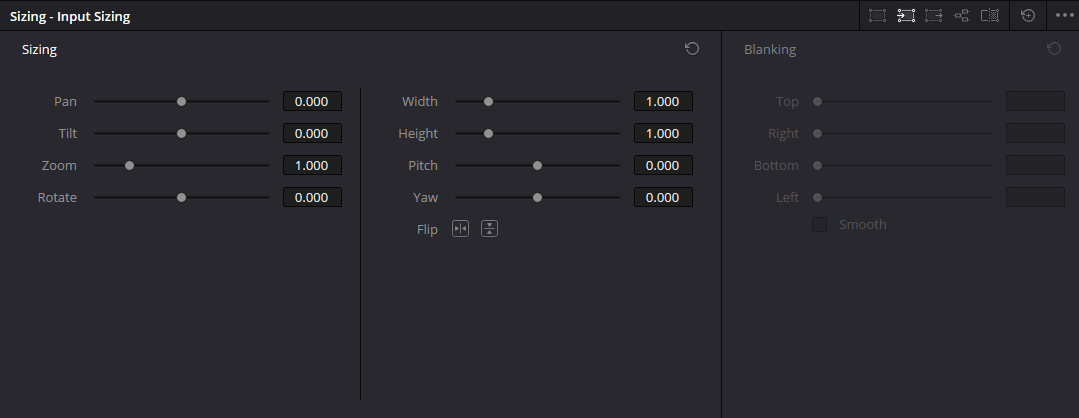The width and height of the screenshot is (1079, 418).
Task: Click the Blanking Left slider handle
Action: click(818, 198)
